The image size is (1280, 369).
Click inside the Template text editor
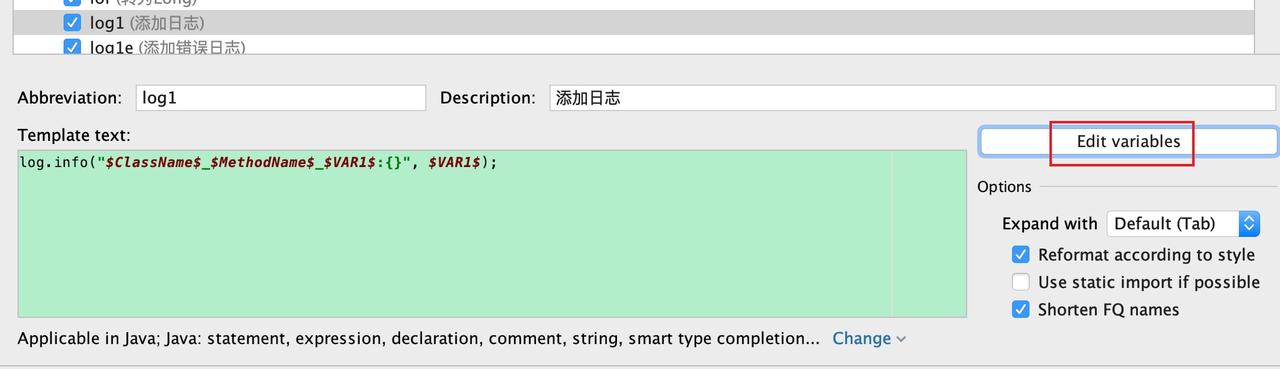point(492,234)
